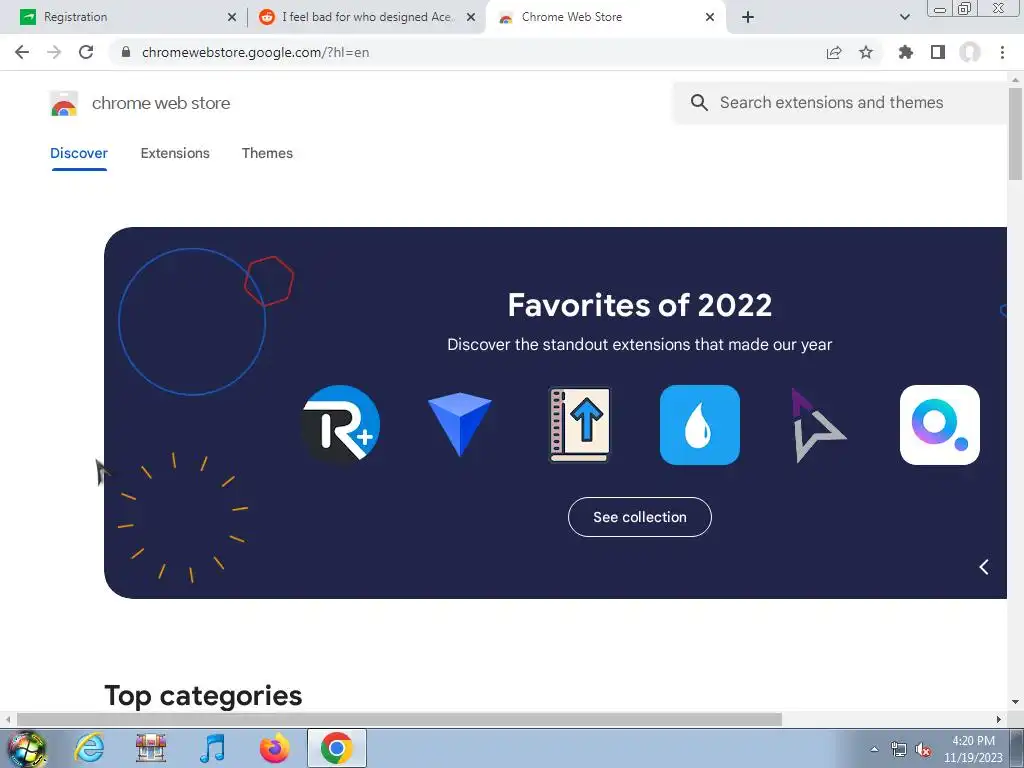The width and height of the screenshot is (1024, 768).
Task: Click the See collection button
Action: click(x=639, y=517)
